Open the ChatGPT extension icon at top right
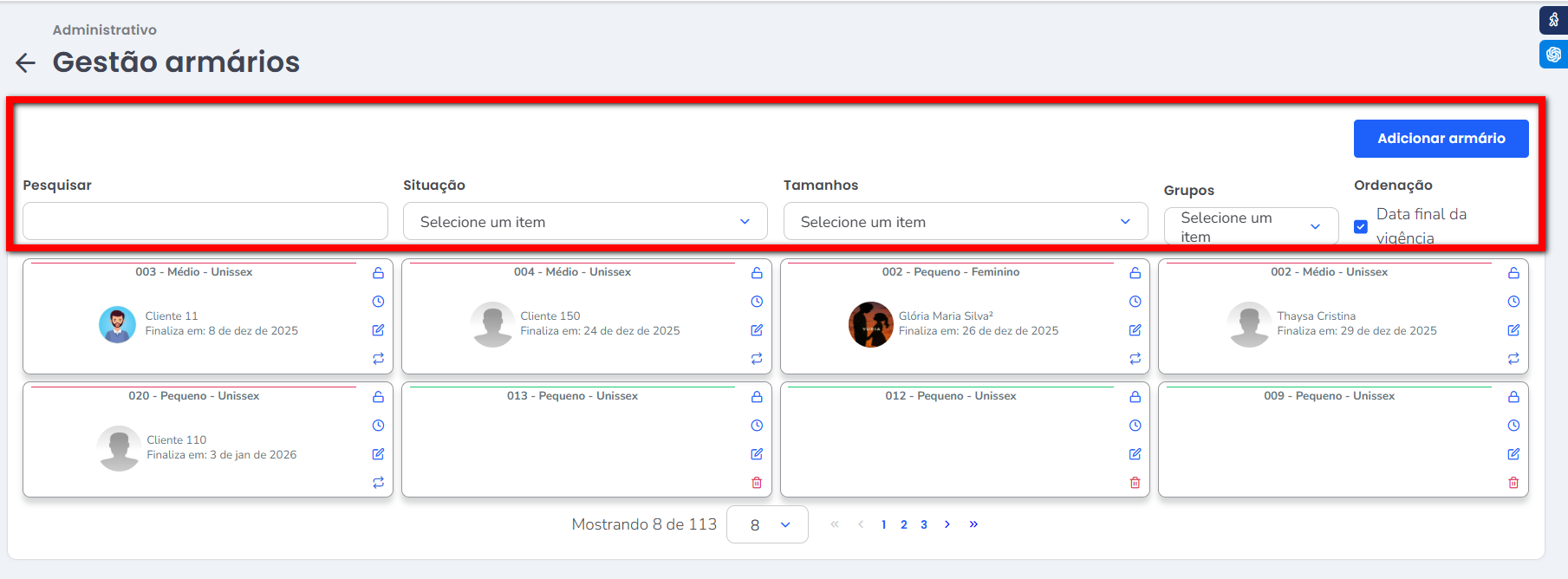1568x579 pixels. click(x=1553, y=54)
